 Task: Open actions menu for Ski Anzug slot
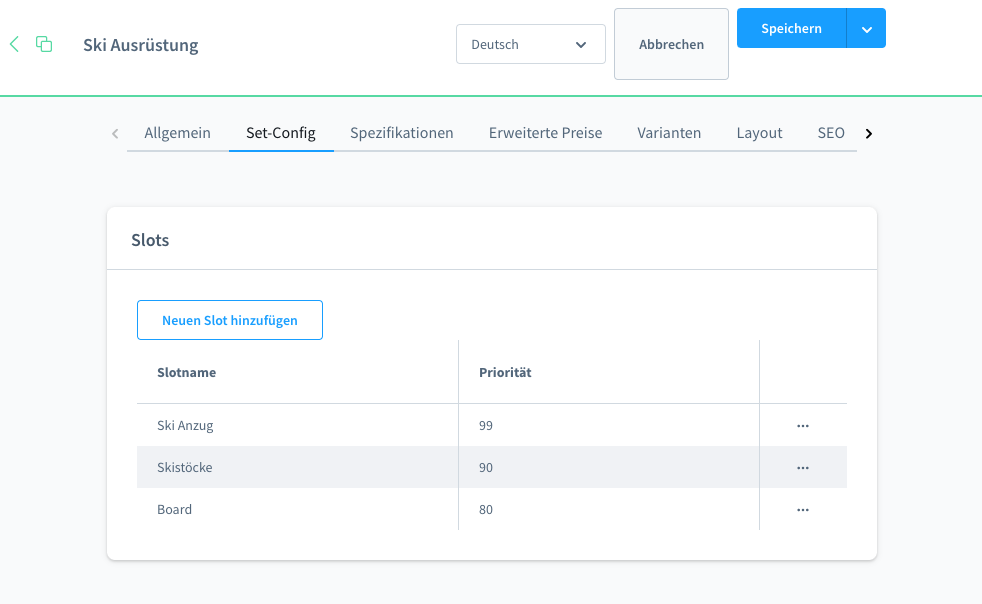803,425
